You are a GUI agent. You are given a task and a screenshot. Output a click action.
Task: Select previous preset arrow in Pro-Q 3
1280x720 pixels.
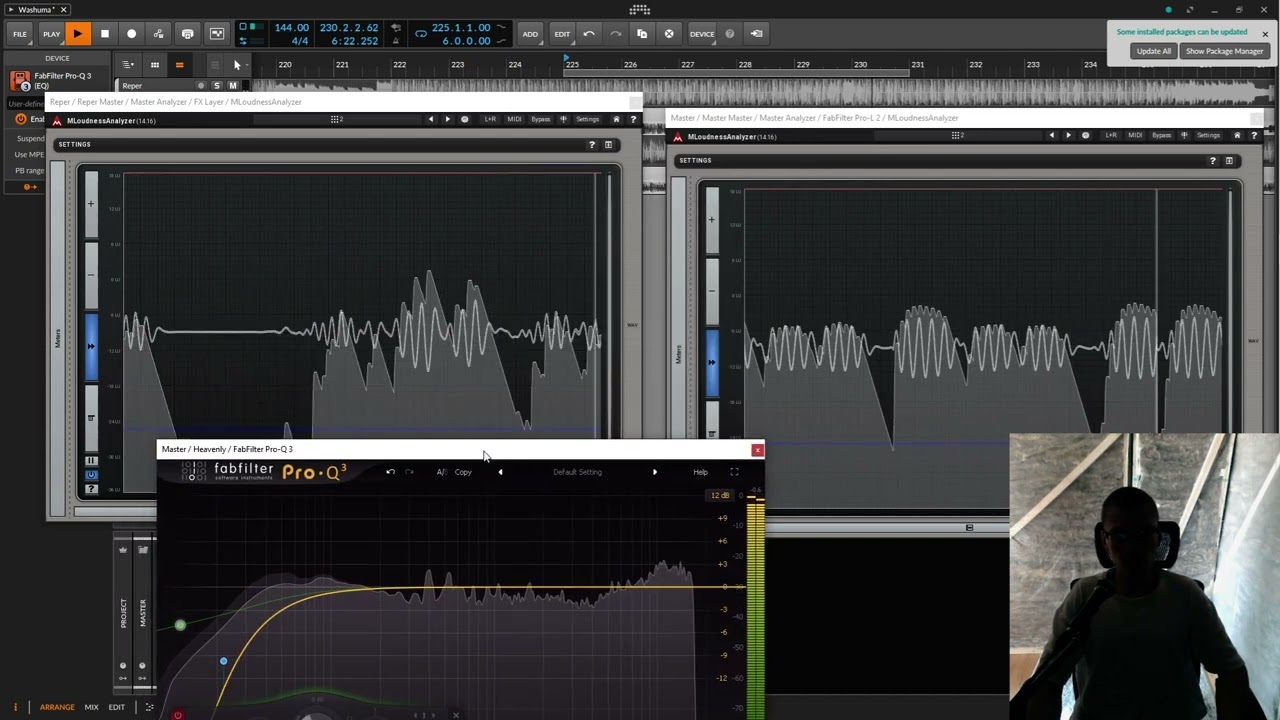[500, 472]
